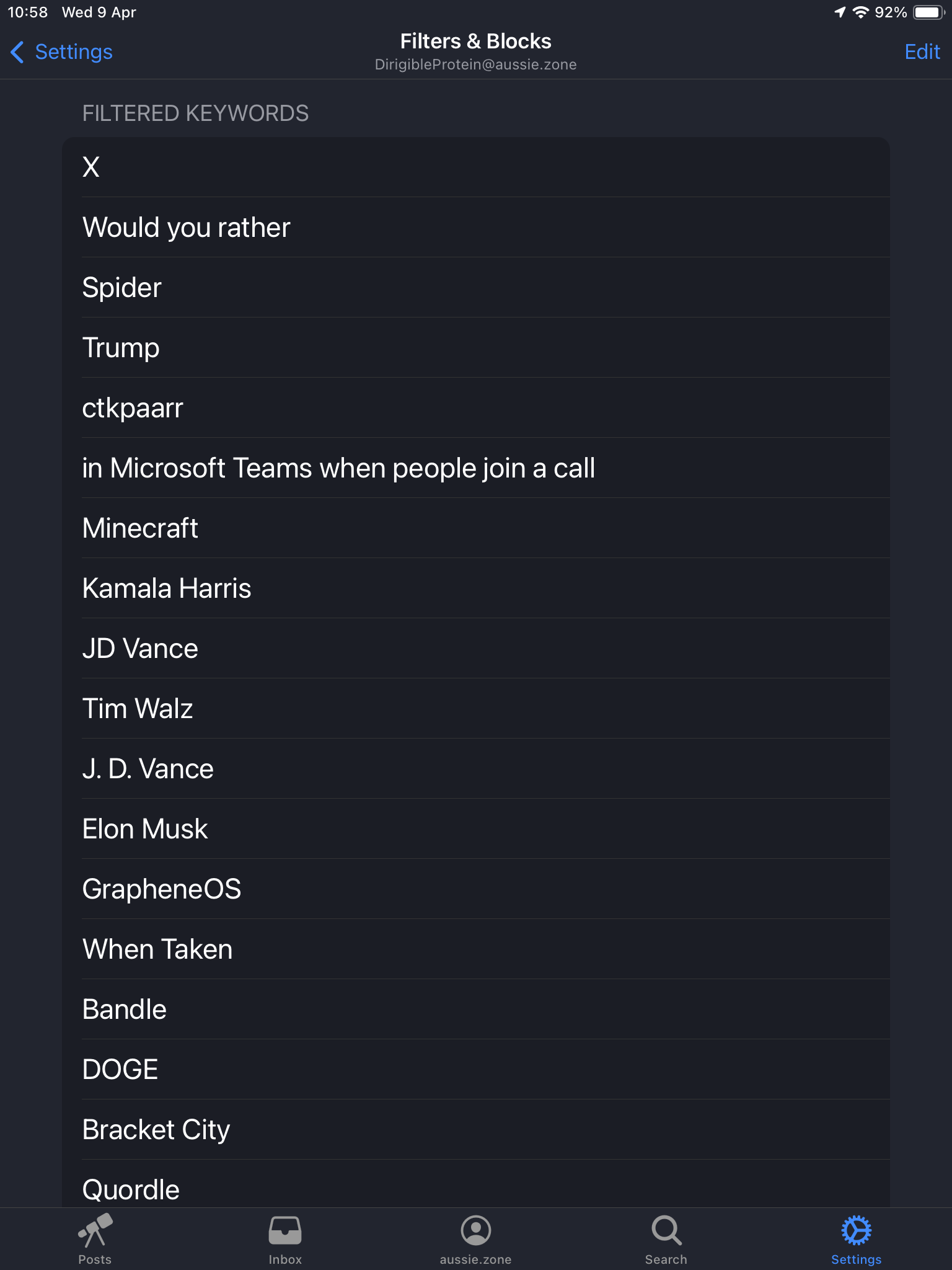Select the Settings gear icon
The width and height of the screenshot is (952, 1270).
(857, 1230)
